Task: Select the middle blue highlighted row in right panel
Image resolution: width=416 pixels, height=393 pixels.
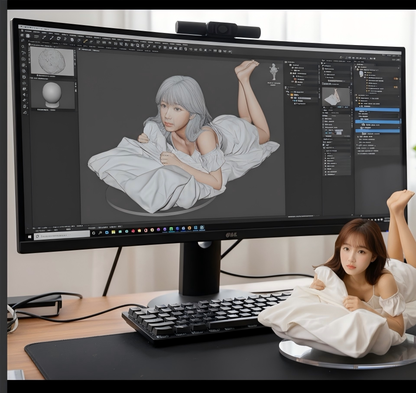Action: coord(377,122)
